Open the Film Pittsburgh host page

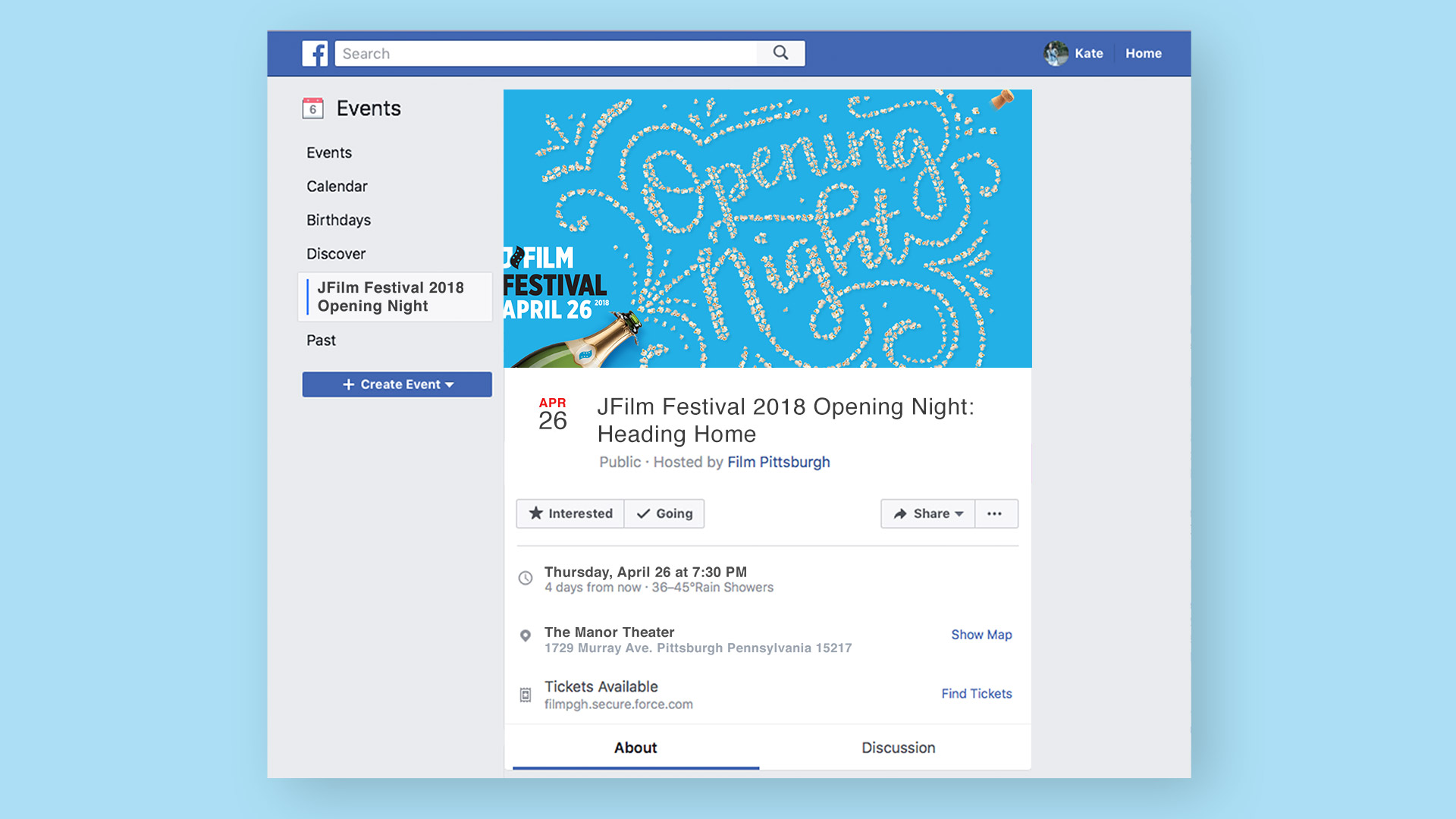[x=778, y=462]
